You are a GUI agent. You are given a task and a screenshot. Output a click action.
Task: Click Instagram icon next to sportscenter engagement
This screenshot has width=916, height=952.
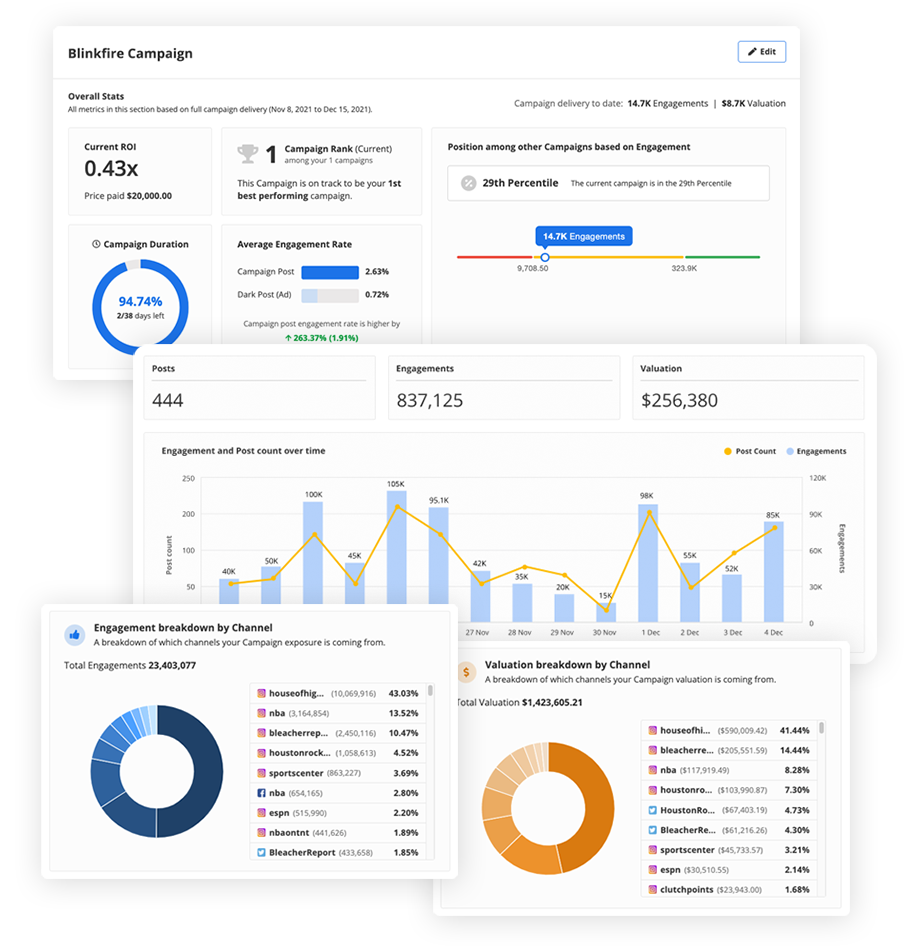261,773
